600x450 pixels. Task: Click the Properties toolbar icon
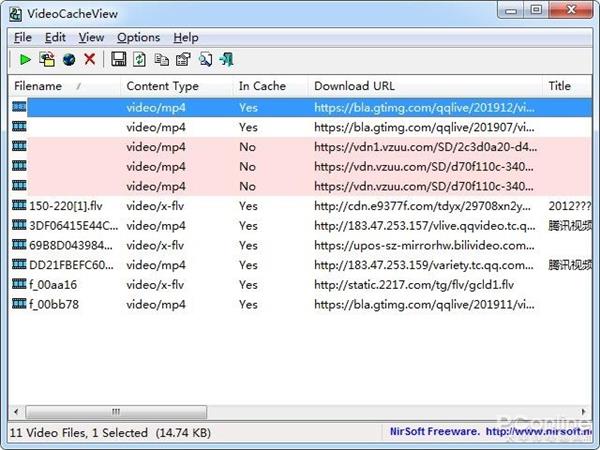[x=183, y=60]
